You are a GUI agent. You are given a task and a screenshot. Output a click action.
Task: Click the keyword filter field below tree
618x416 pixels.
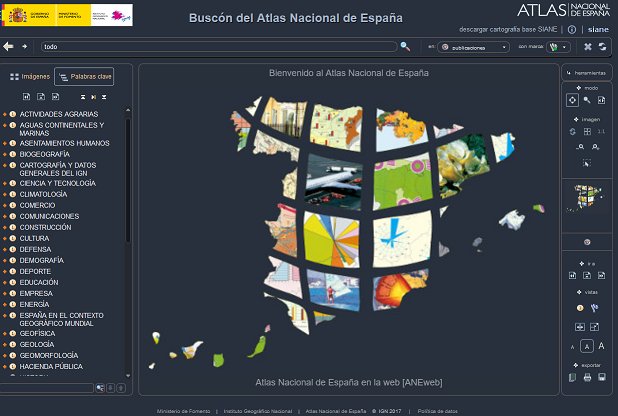point(47,388)
